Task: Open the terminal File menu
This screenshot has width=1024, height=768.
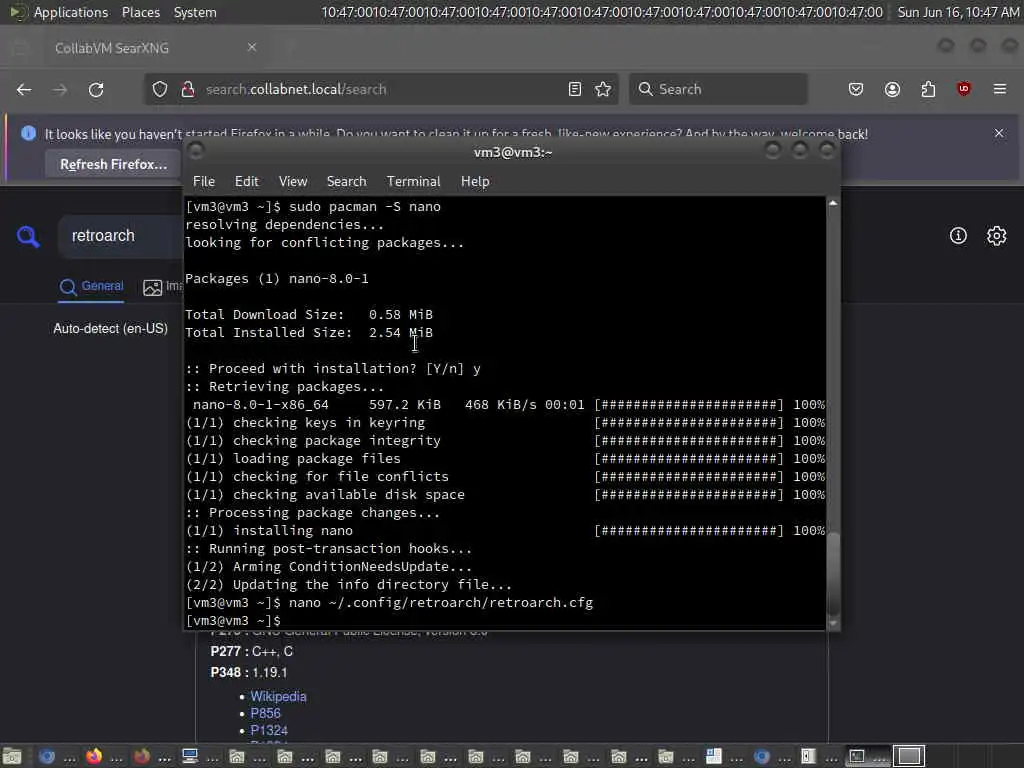Action: pyautogui.click(x=204, y=182)
